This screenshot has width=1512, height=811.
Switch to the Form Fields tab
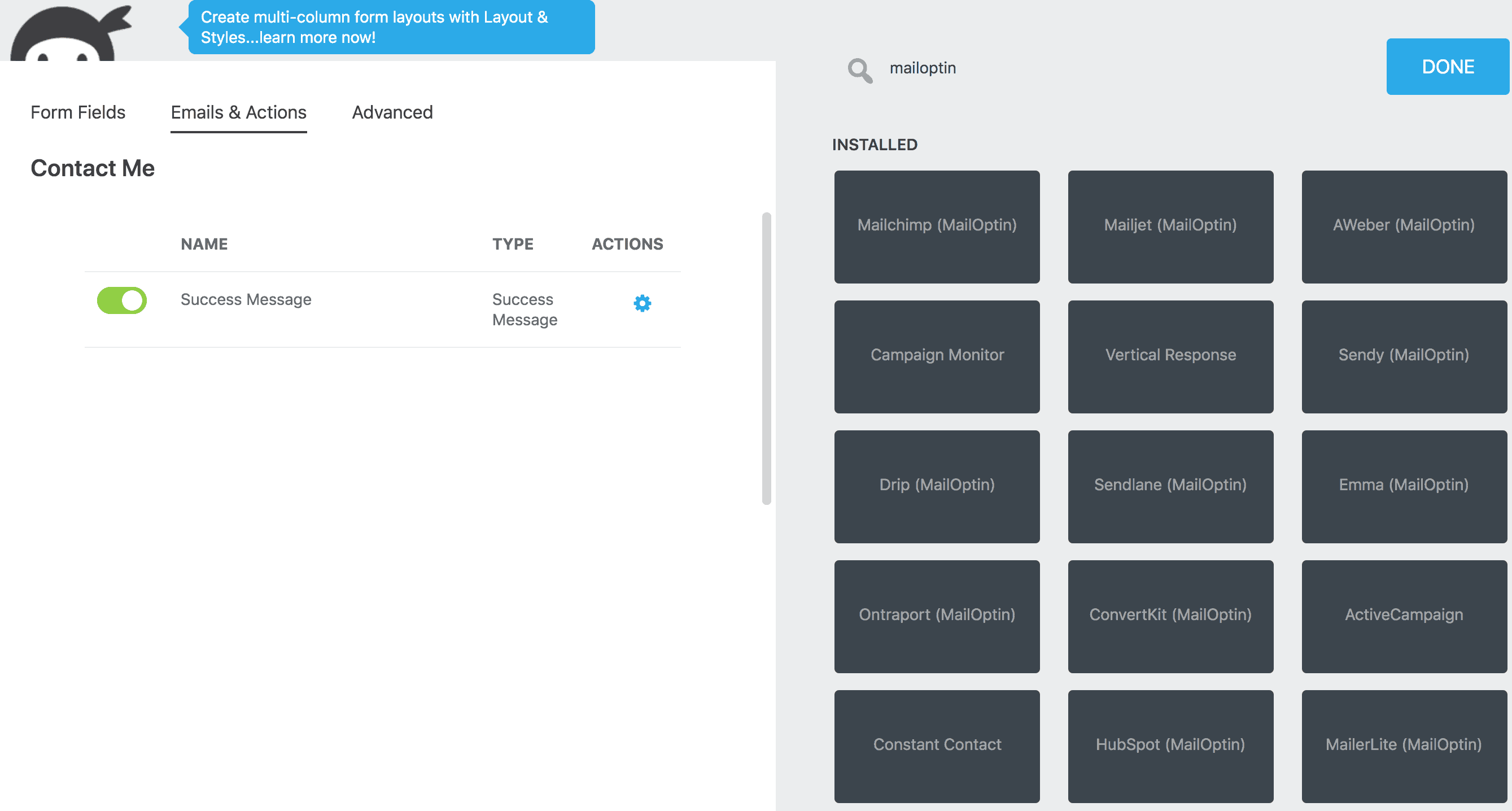click(x=78, y=112)
